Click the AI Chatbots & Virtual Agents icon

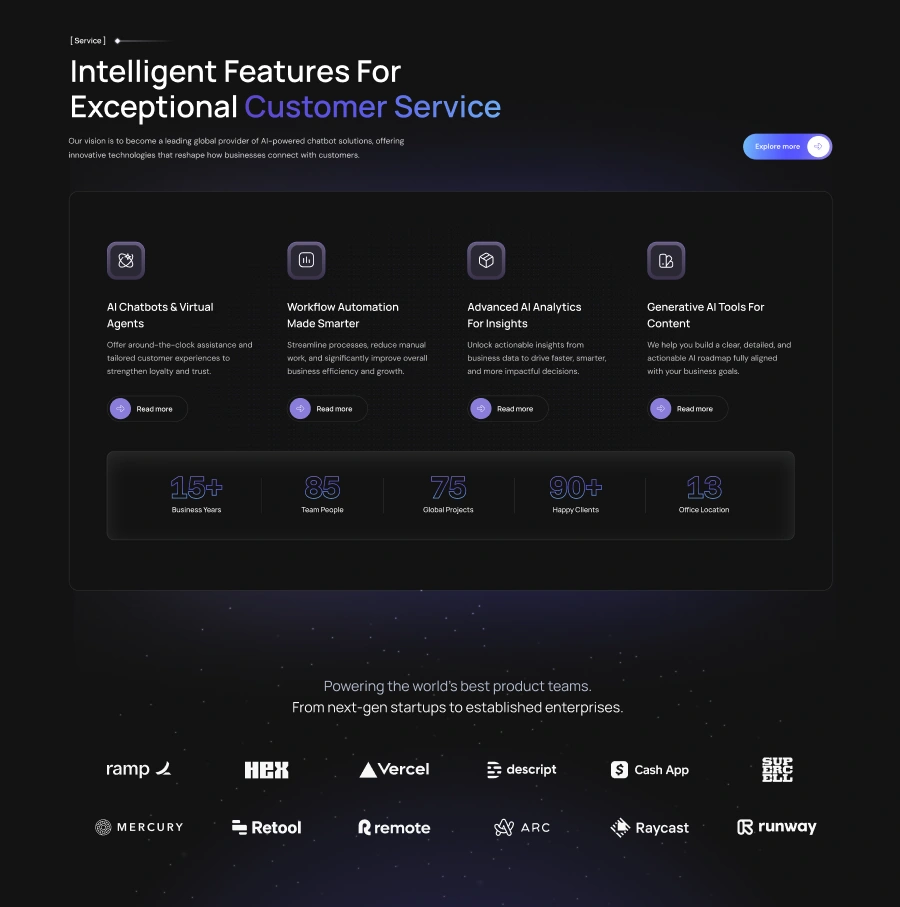126,261
